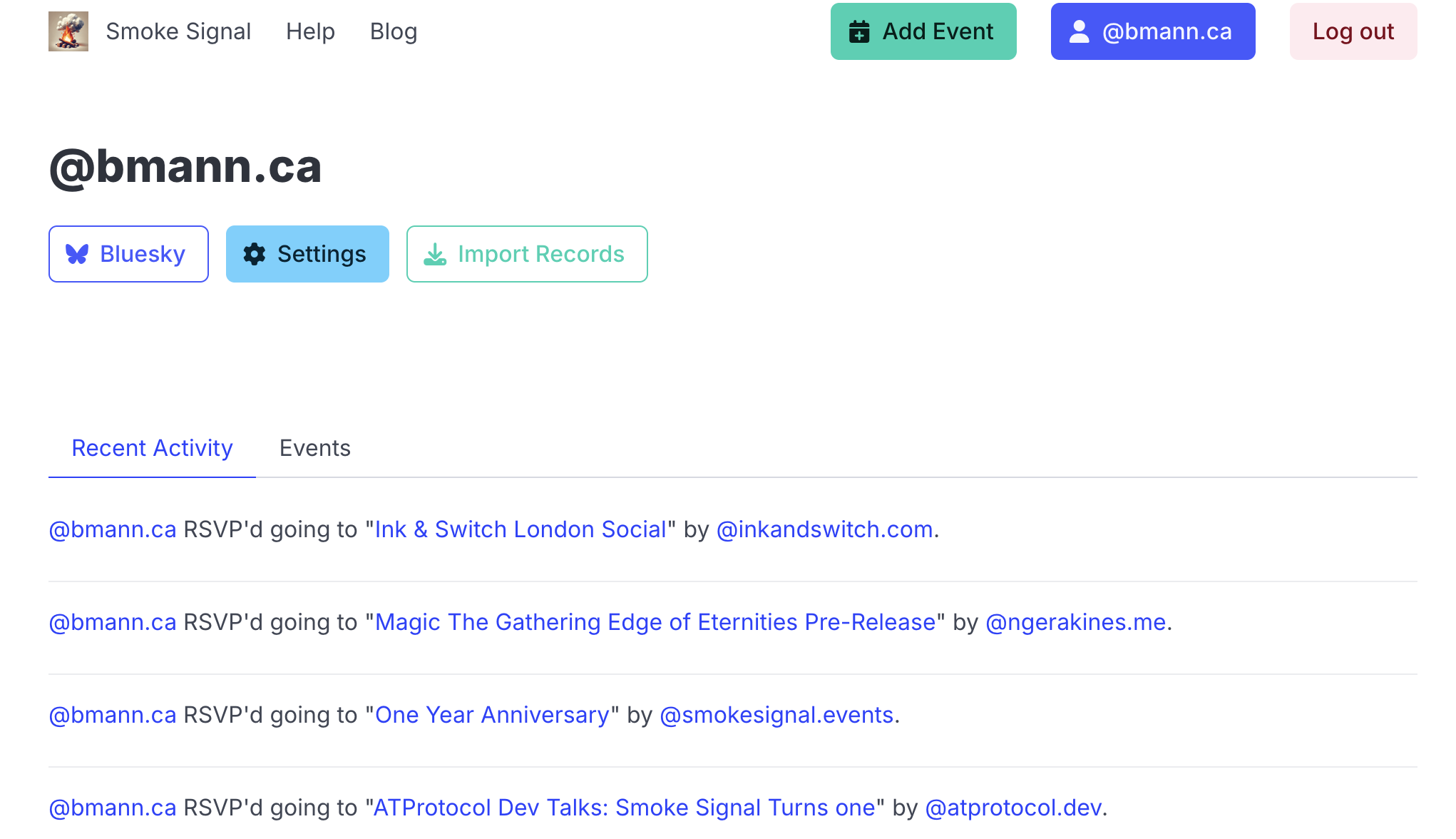Open Magic The Gathering Edge of Eternities Pre-Release
This screenshot has width=1456, height=839.
[x=655, y=622]
